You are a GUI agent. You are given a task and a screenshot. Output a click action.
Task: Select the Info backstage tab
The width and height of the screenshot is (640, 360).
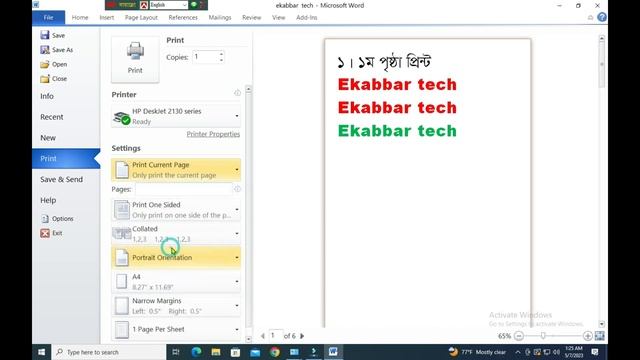pyautogui.click(x=47, y=96)
